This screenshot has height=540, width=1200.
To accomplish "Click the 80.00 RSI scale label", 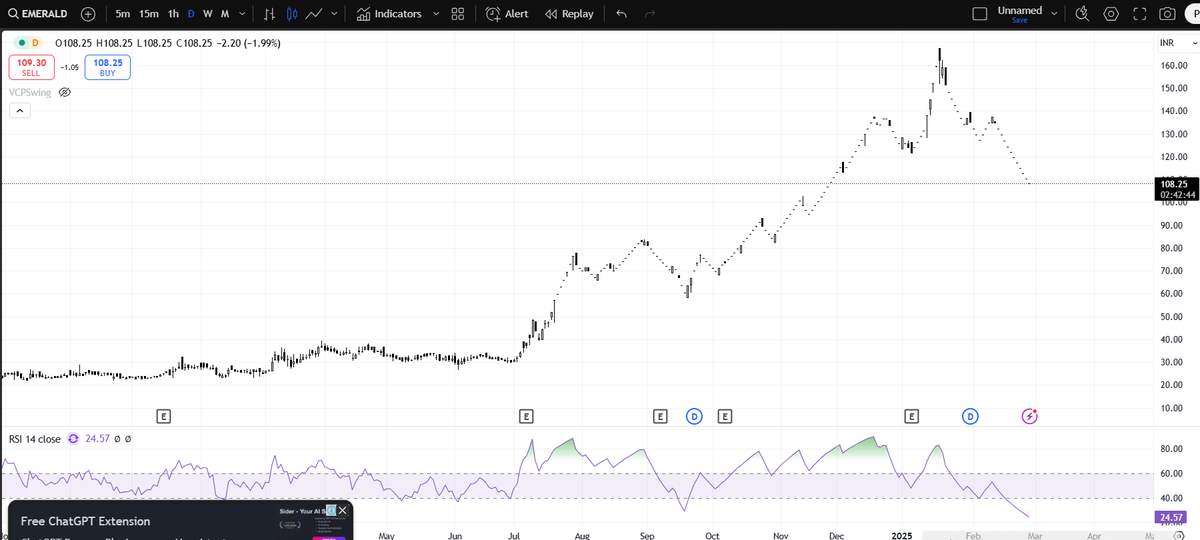I will click(1172, 449).
